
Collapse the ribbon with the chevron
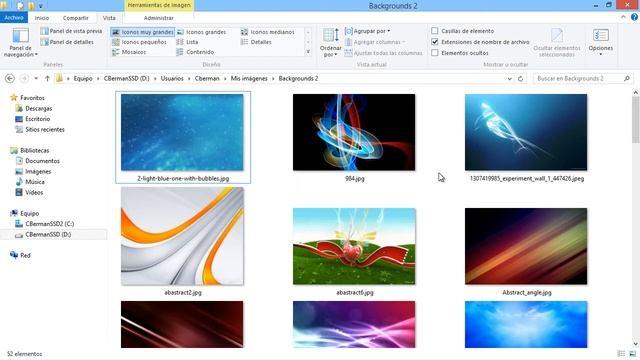tap(623, 17)
